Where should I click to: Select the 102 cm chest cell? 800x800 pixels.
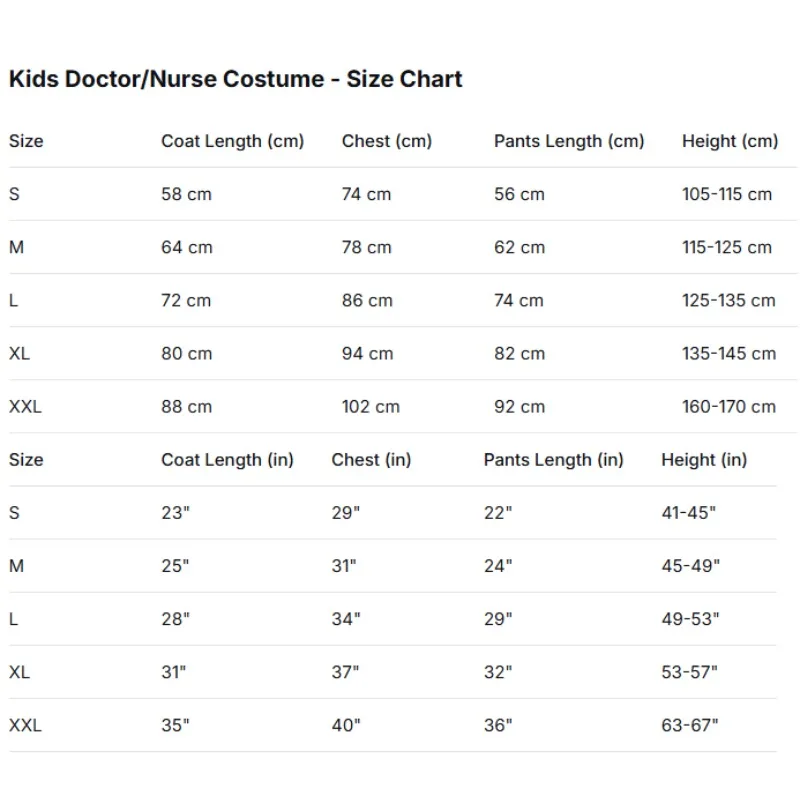370,406
